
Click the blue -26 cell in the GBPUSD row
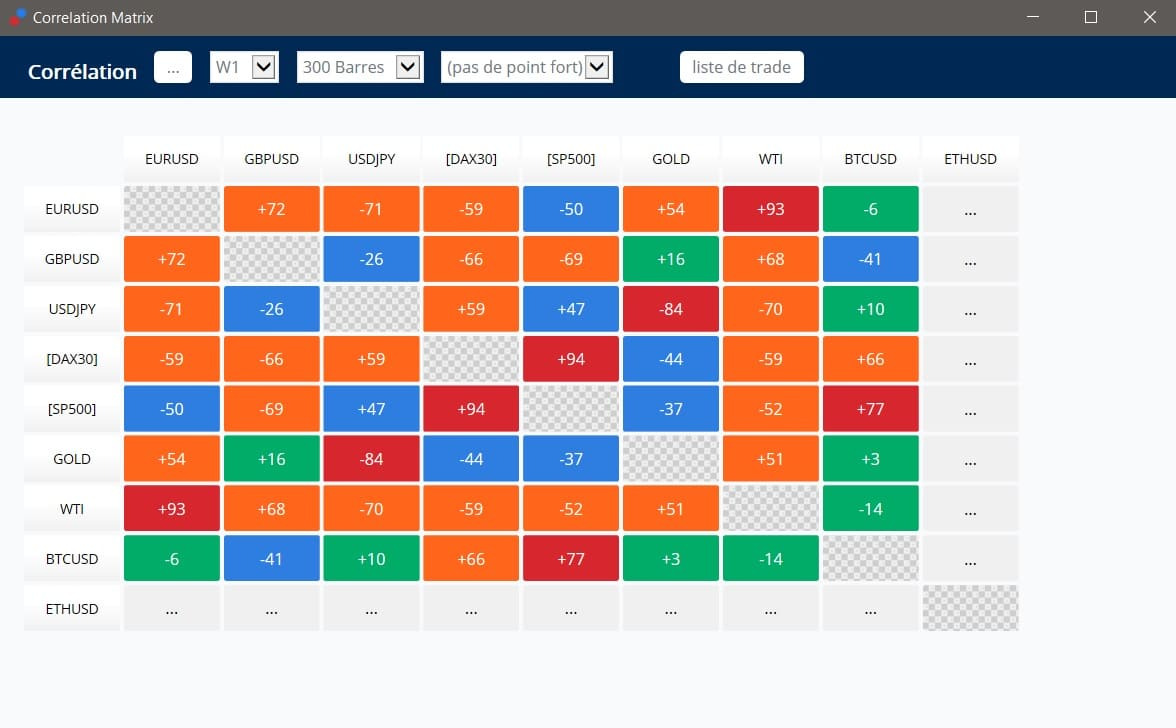(x=371, y=259)
